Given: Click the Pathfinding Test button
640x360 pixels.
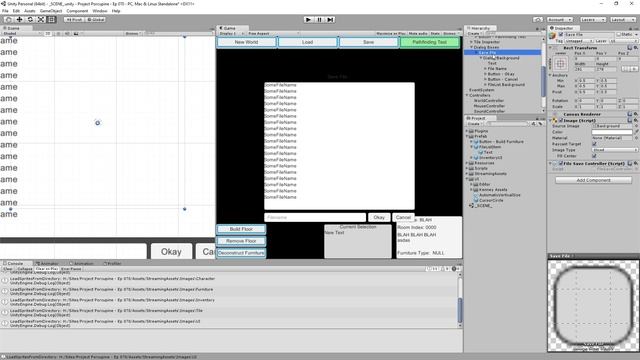Looking at the screenshot, I should [x=429, y=42].
